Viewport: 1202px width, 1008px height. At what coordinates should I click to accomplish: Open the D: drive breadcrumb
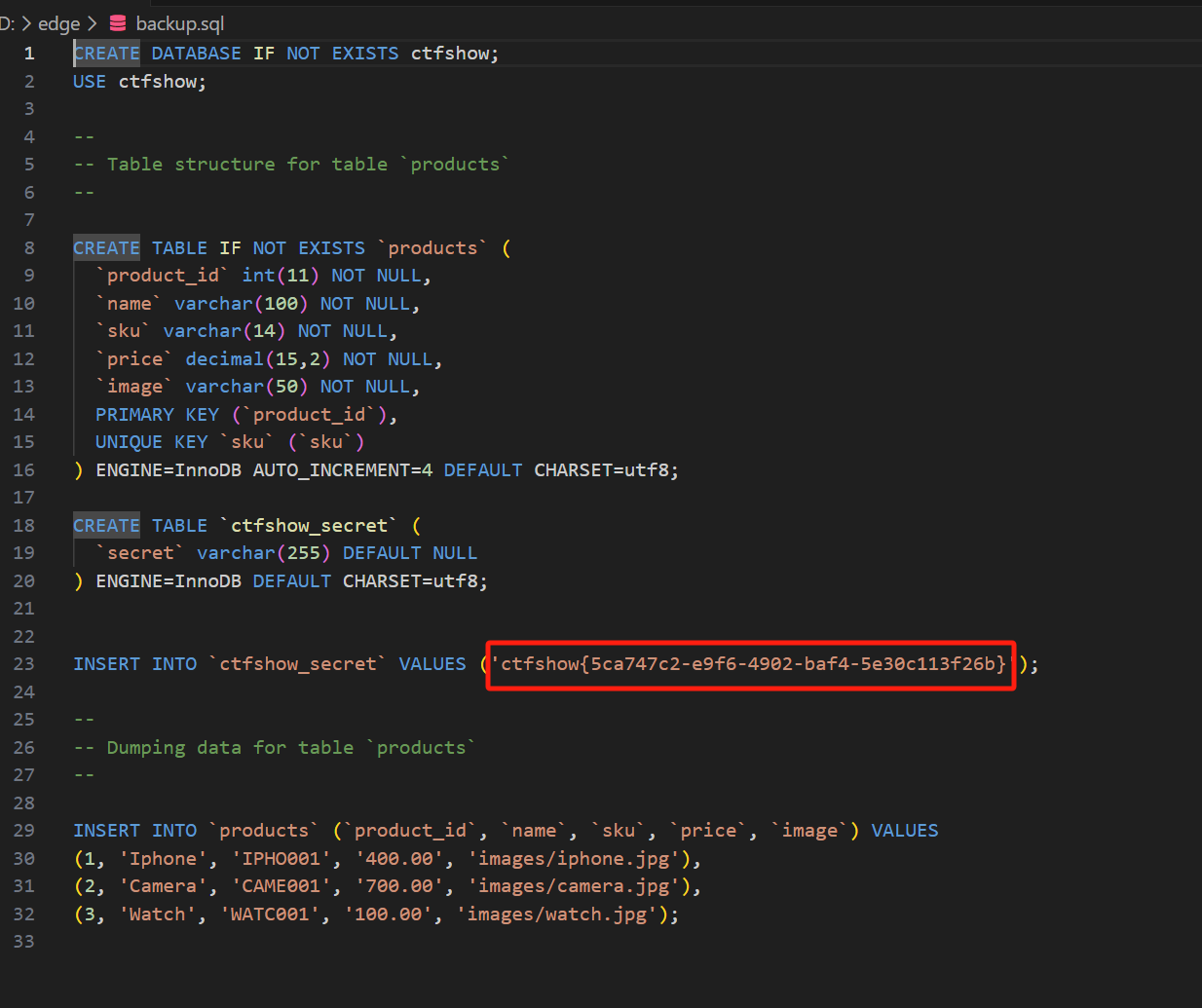pos(7,23)
